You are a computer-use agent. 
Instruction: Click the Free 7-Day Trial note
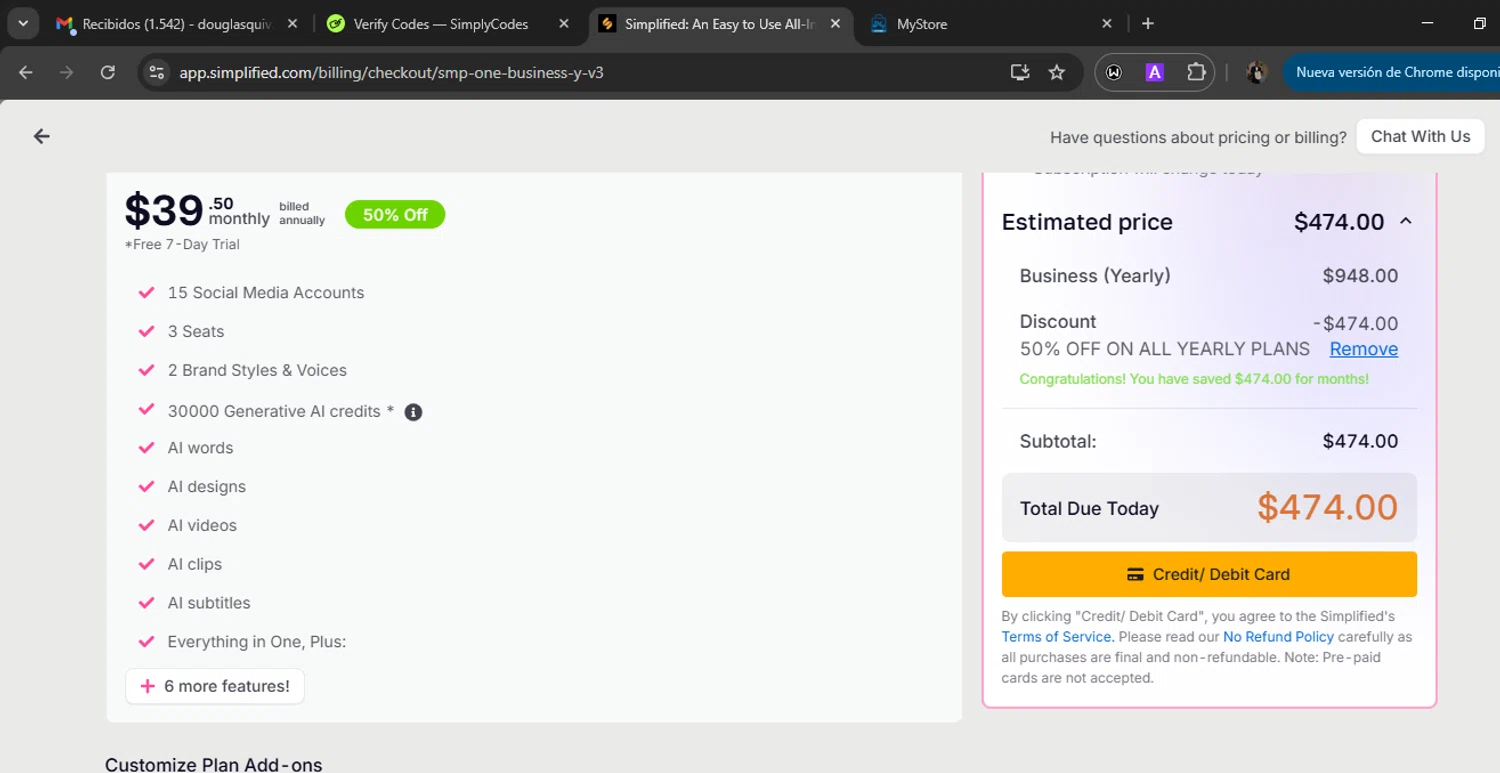(x=182, y=244)
